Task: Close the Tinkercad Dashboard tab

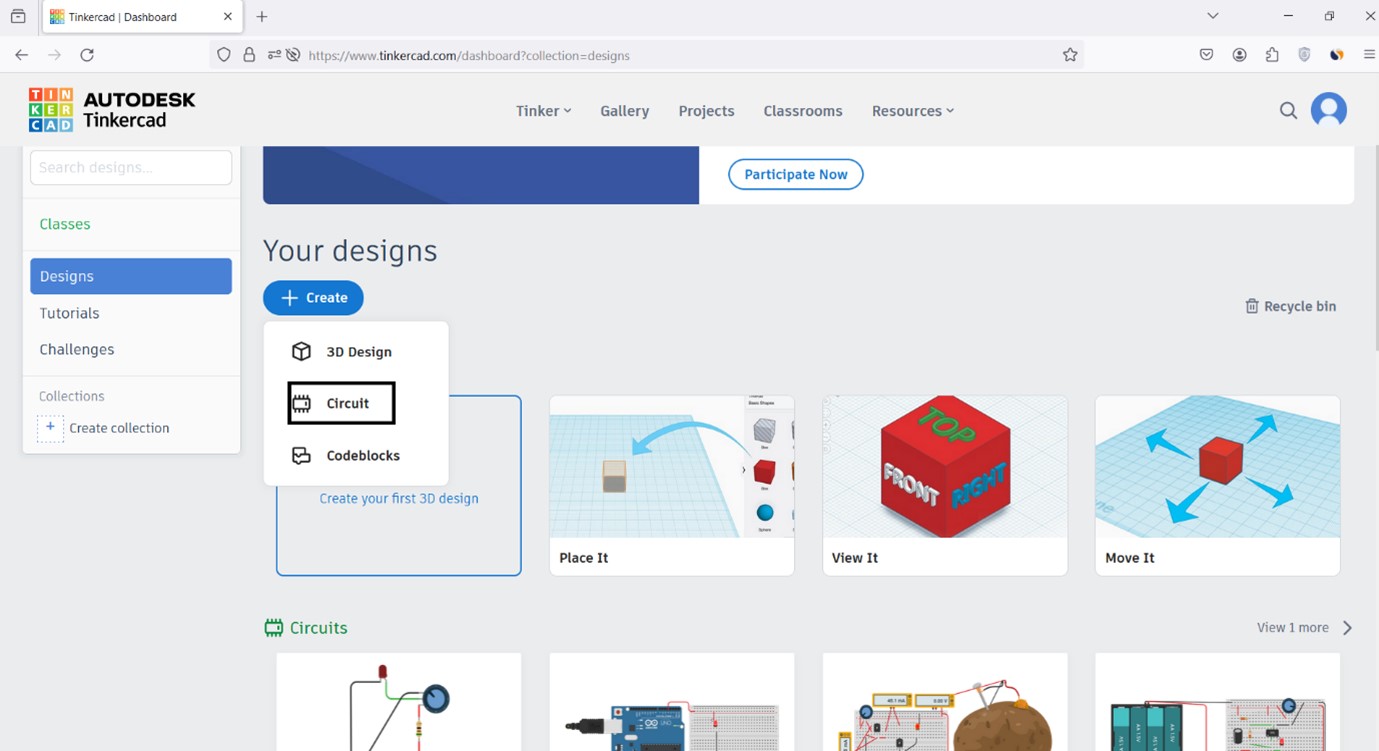Action: coord(228,17)
